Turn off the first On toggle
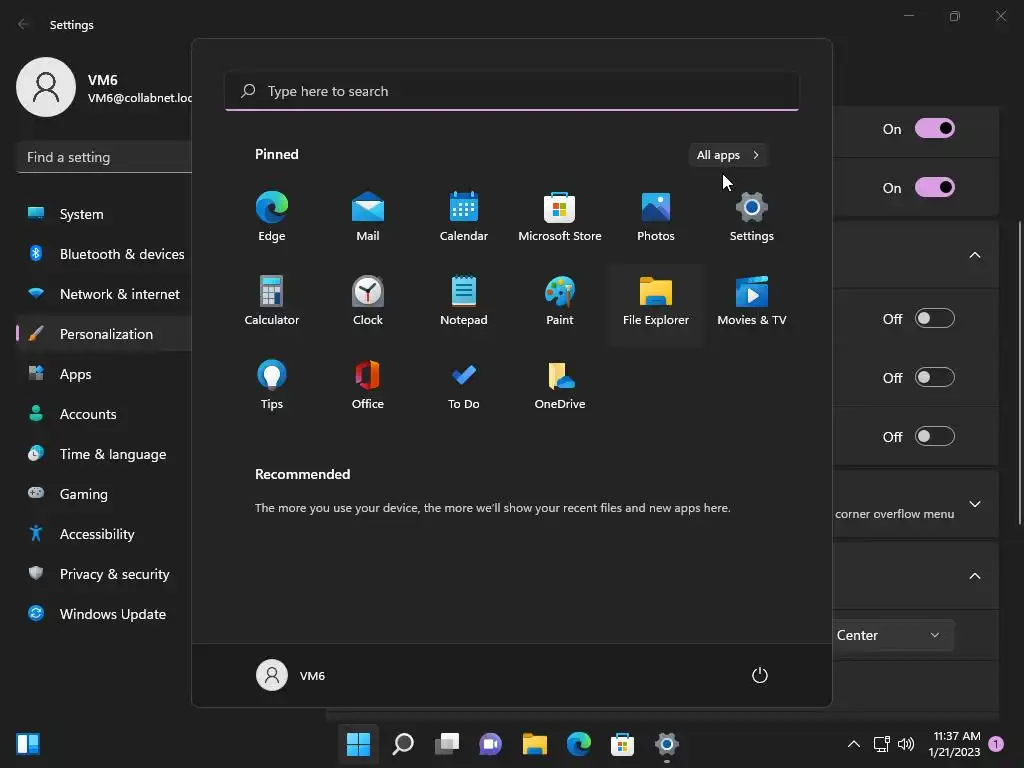 [935, 129]
